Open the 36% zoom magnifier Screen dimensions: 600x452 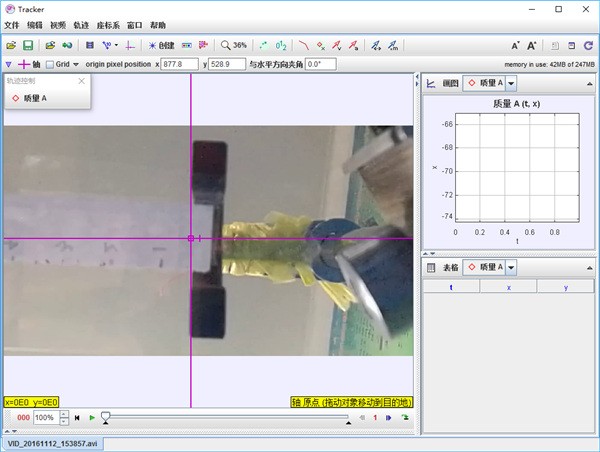234,45
